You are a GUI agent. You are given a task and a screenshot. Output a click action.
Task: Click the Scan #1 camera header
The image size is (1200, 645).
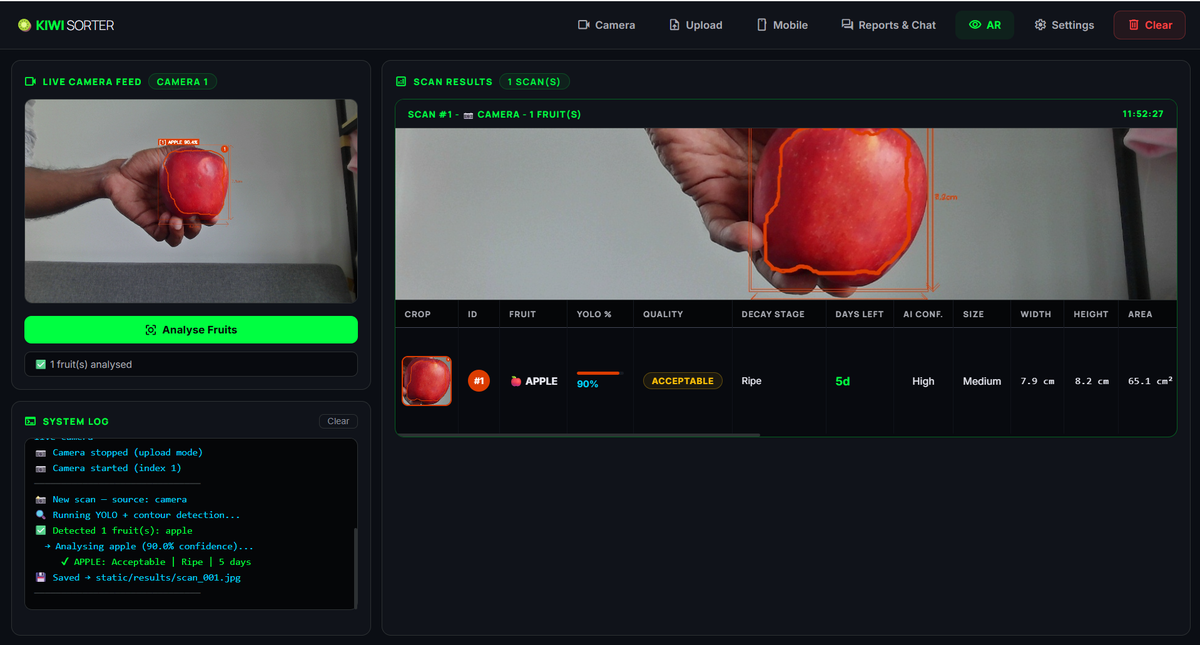point(494,114)
